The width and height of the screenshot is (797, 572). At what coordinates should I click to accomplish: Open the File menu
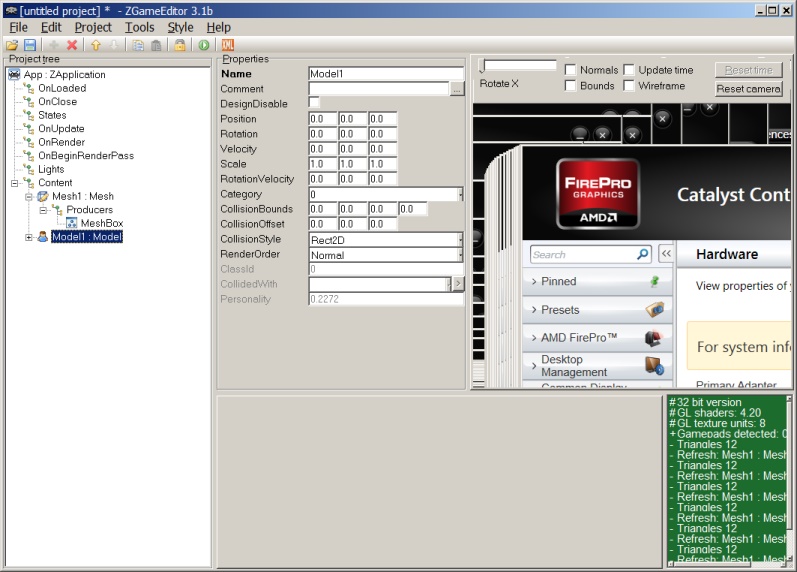(x=18, y=27)
